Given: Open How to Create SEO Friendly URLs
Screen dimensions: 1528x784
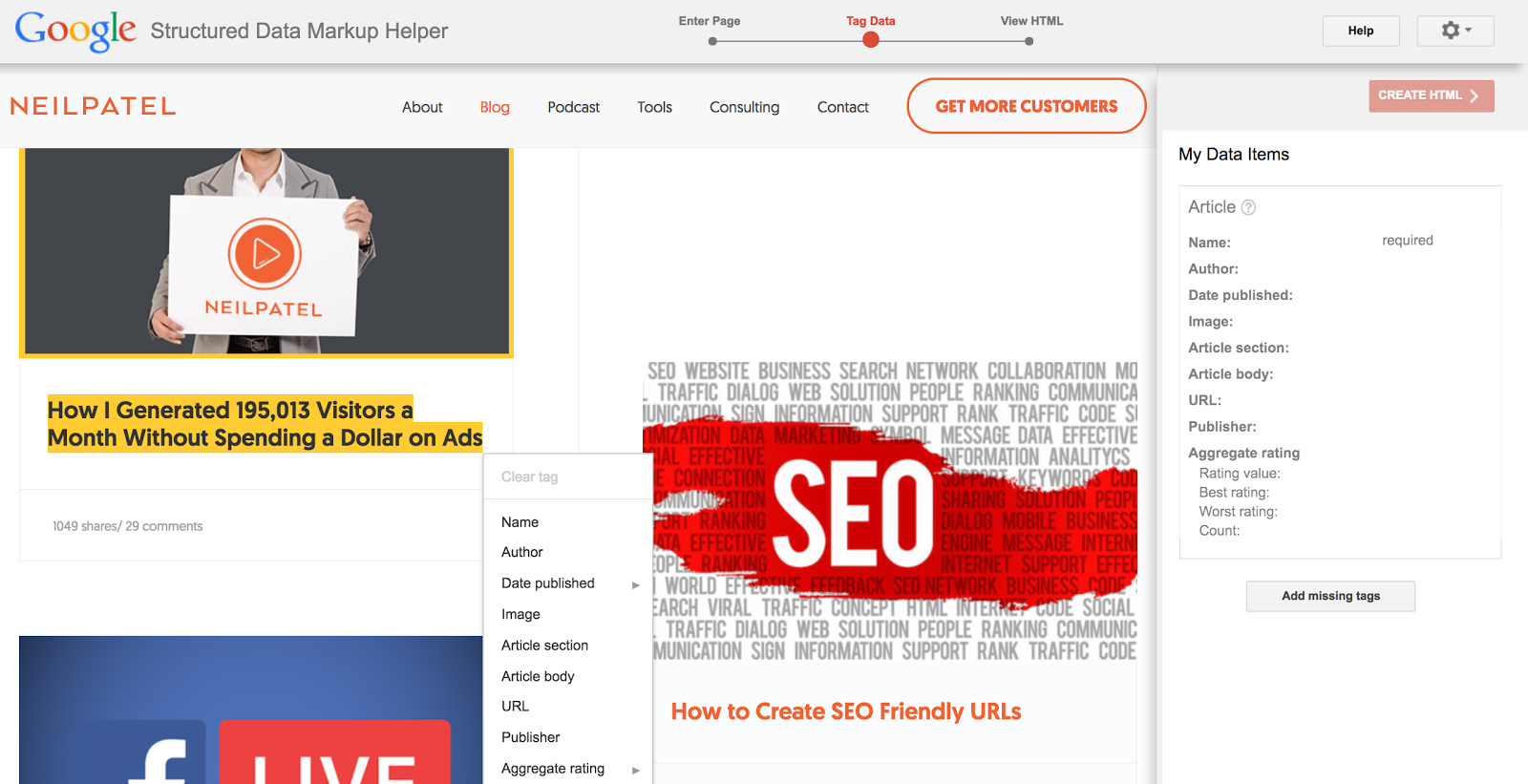Looking at the screenshot, I should (x=846, y=711).
